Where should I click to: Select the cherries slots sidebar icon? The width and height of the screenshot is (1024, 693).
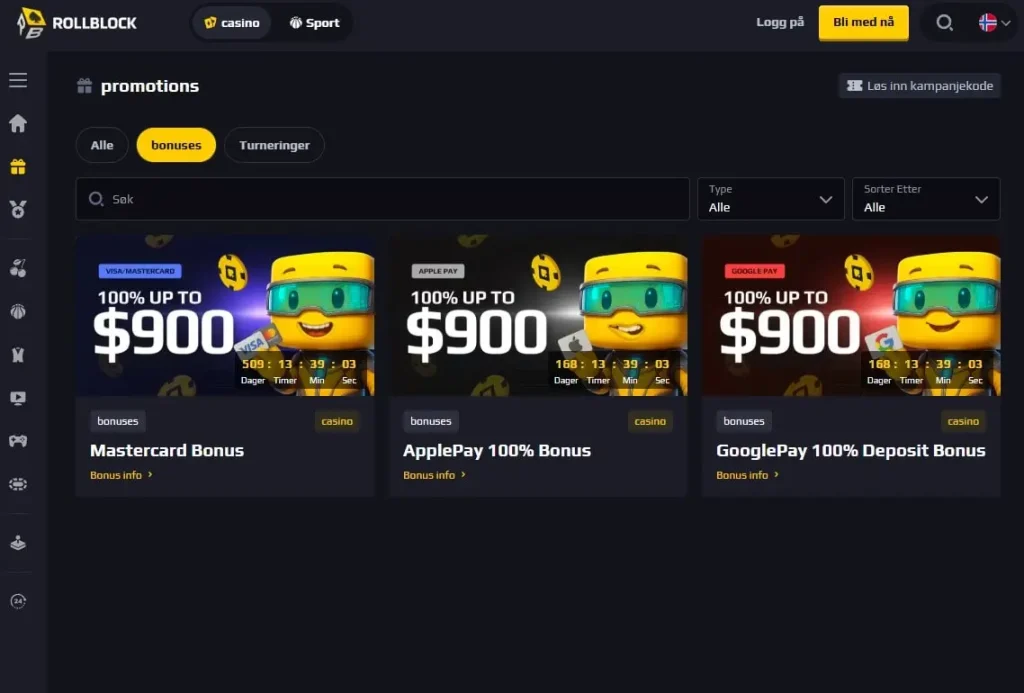18,268
